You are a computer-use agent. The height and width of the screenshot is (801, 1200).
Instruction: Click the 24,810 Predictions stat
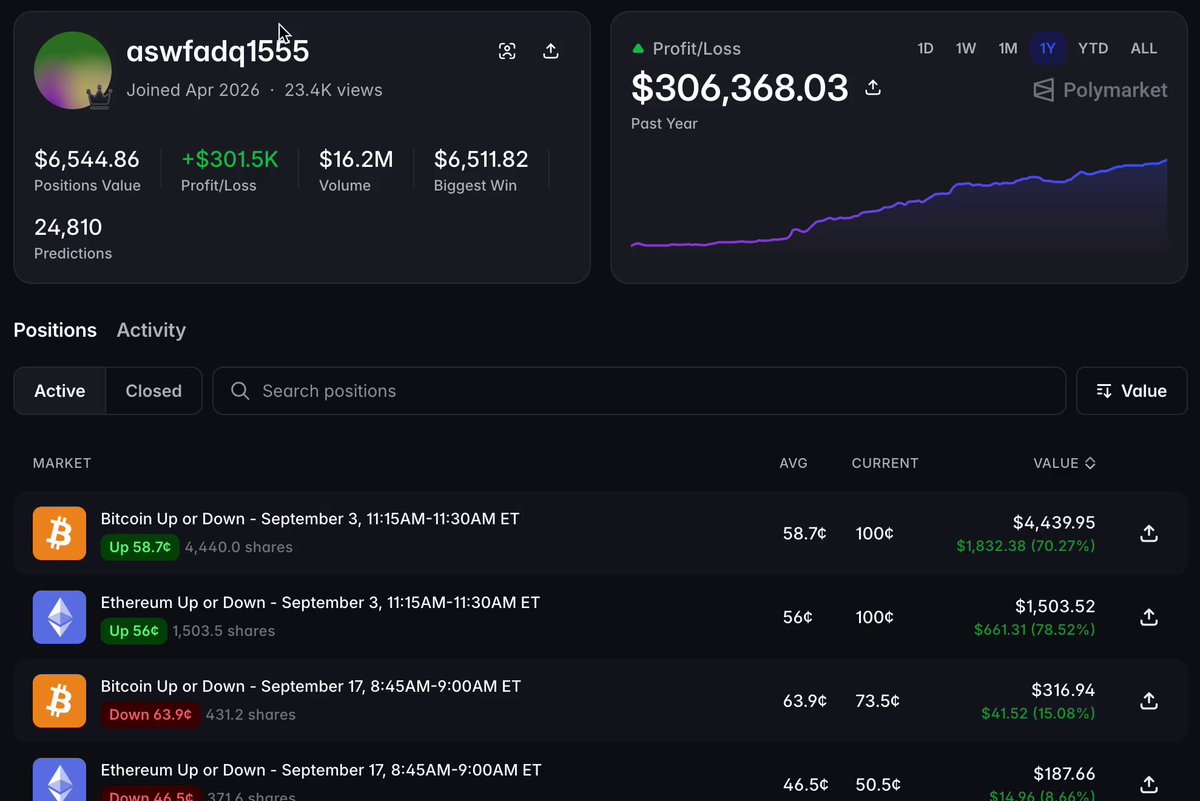tap(73, 238)
